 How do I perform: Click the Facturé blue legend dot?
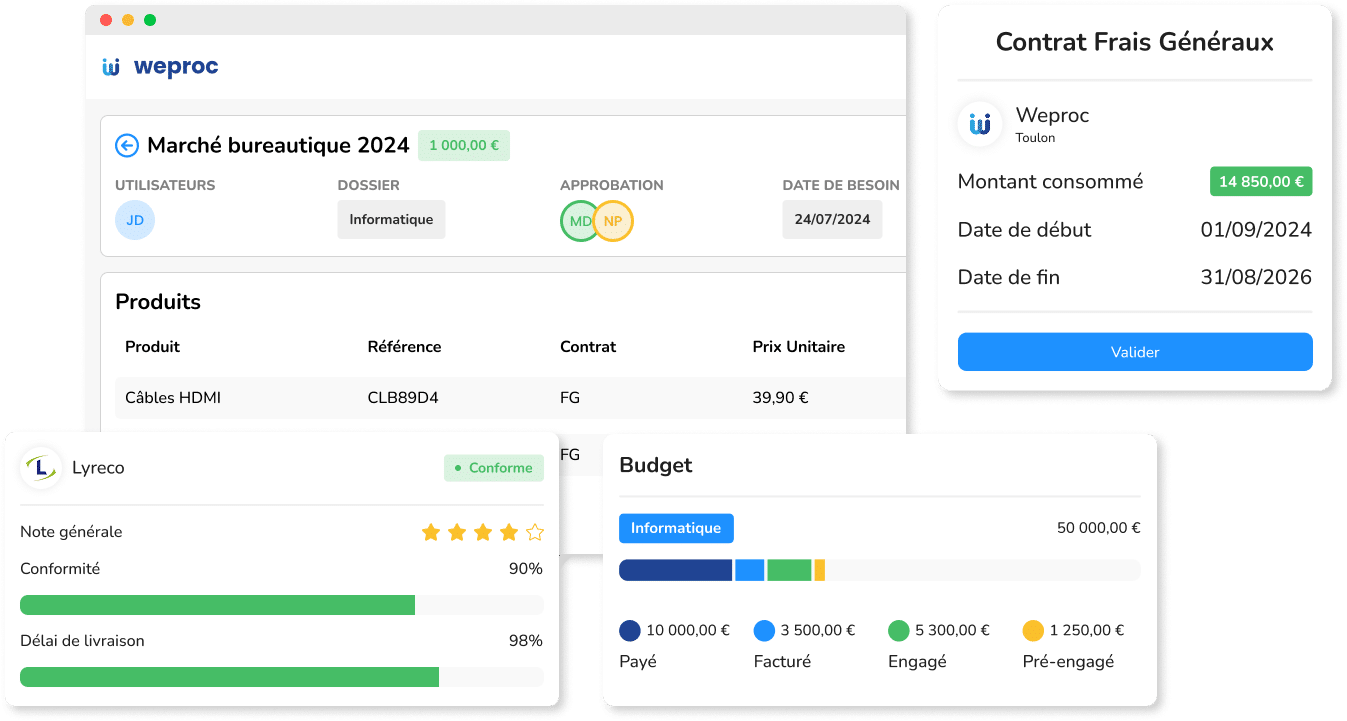pyautogui.click(x=764, y=630)
